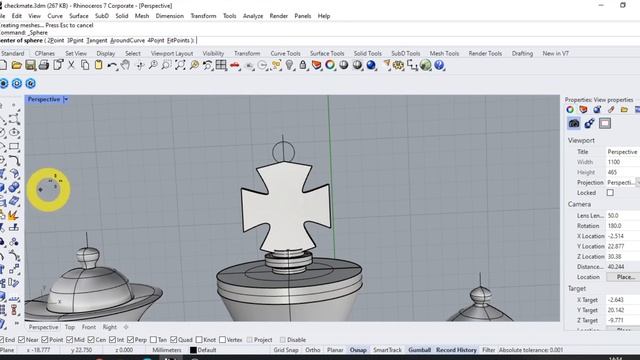
Task: Toggle Ortho mode in the status bar
Action: coord(313,350)
